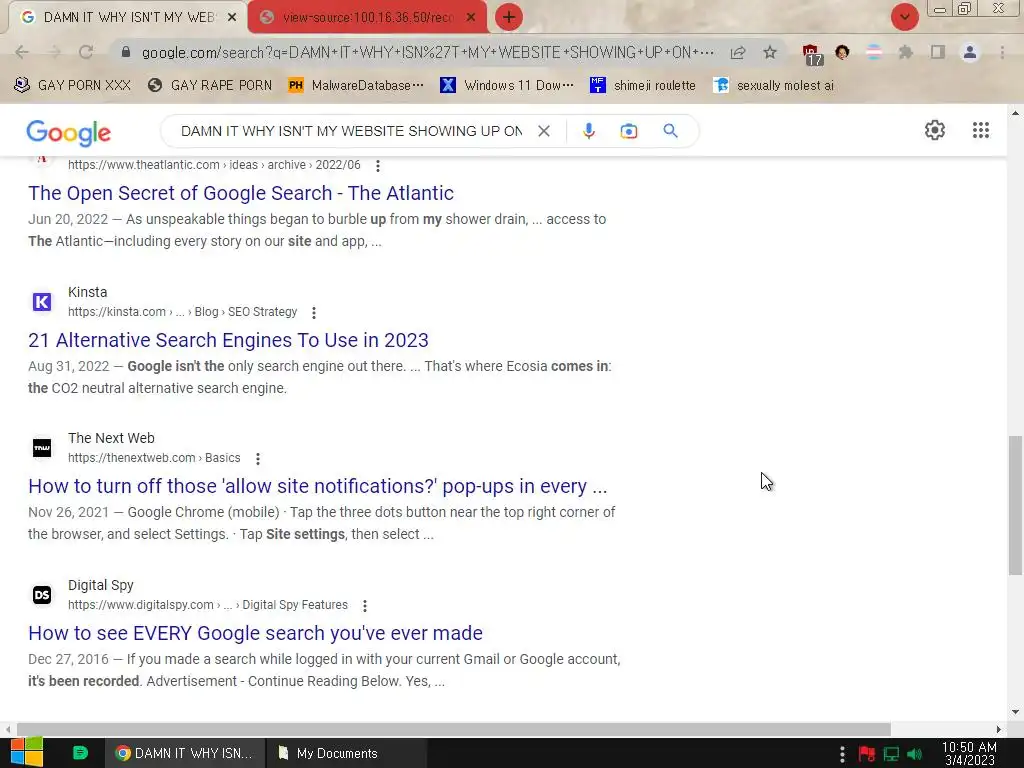This screenshot has width=1024, height=768.
Task: Open the red tab search dropdown arrow
Action: click(904, 17)
